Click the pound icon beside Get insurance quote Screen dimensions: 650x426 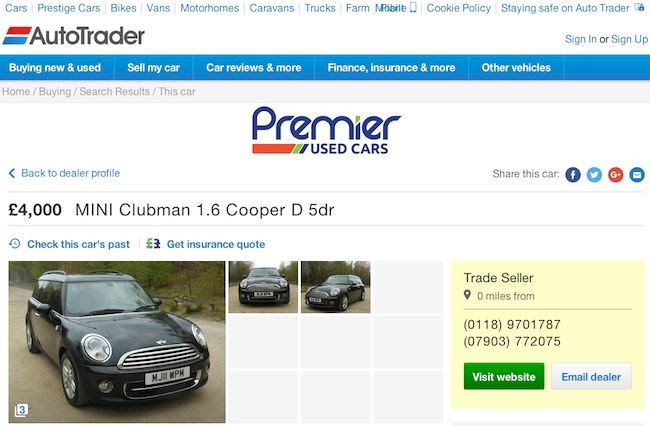153,244
